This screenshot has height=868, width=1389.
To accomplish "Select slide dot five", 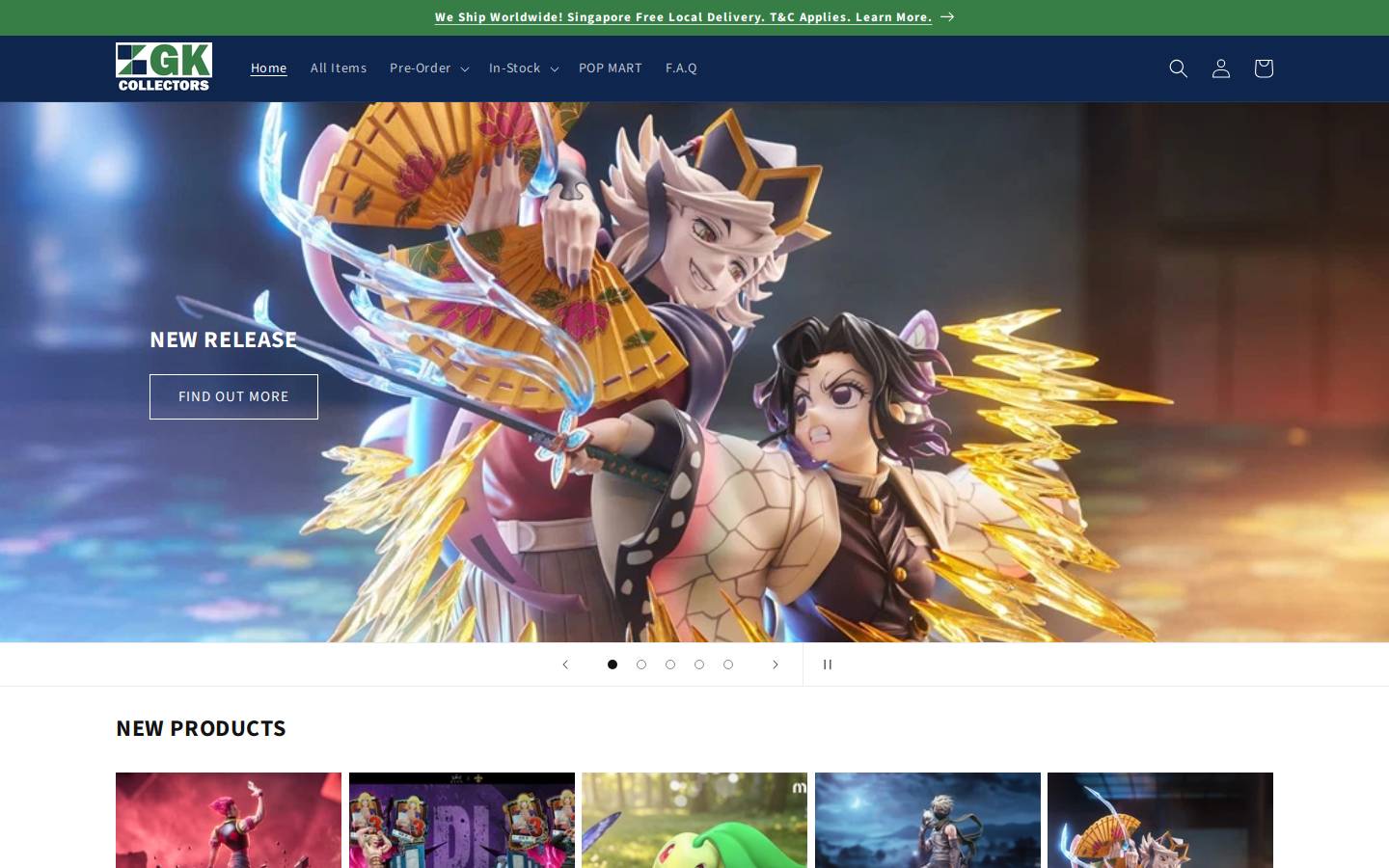I will point(728,665).
